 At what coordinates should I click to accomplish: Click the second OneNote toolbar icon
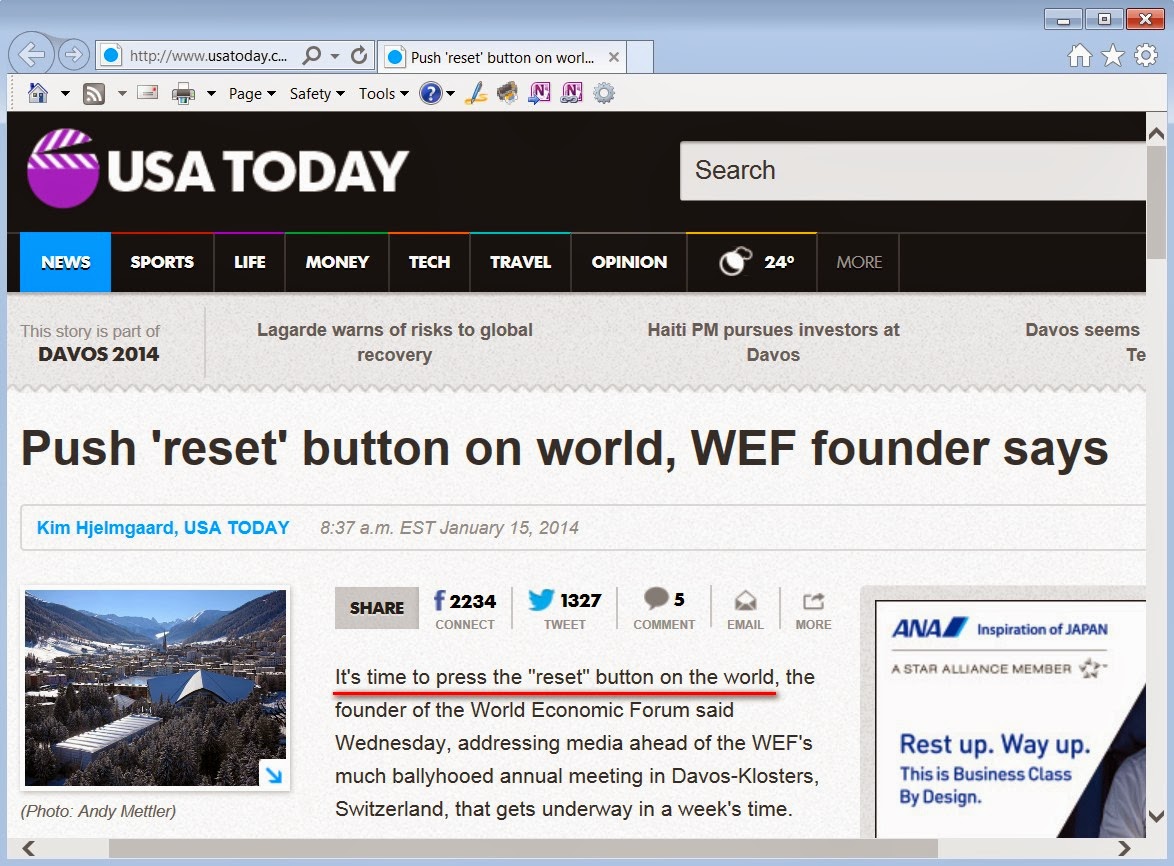coord(571,93)
